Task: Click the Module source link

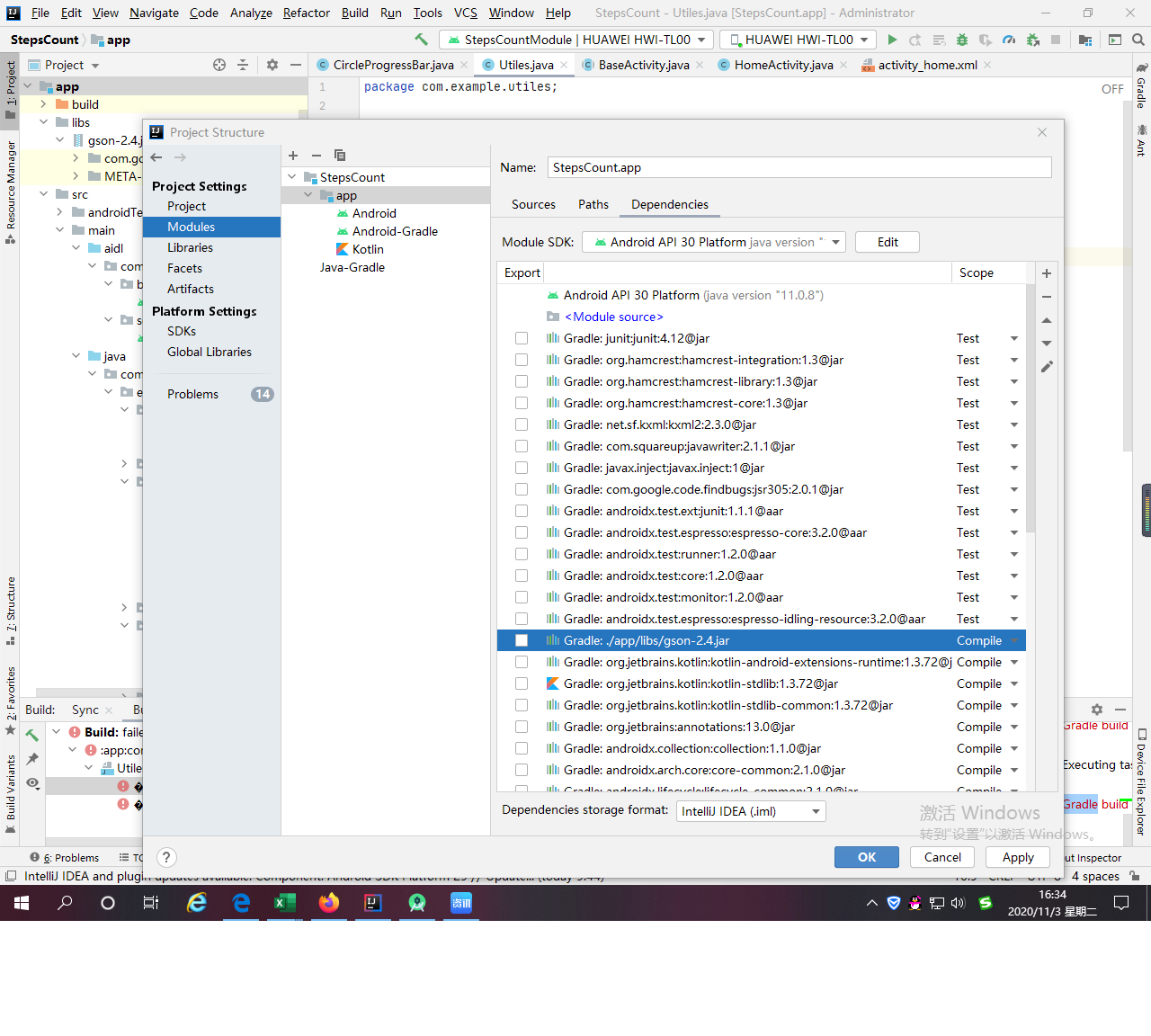Action: (x=613, y=317)
